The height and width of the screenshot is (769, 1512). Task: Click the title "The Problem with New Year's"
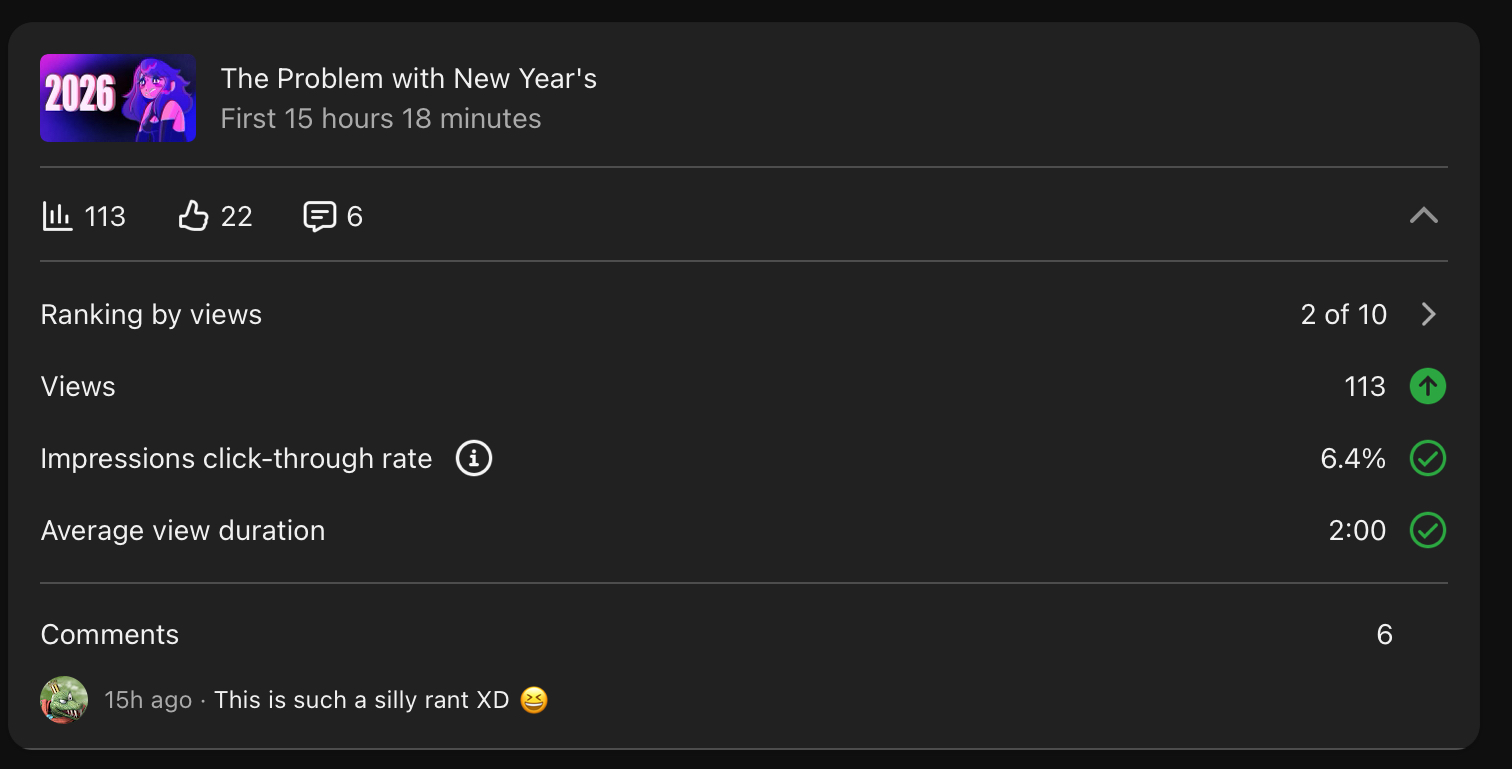(408, 78)
